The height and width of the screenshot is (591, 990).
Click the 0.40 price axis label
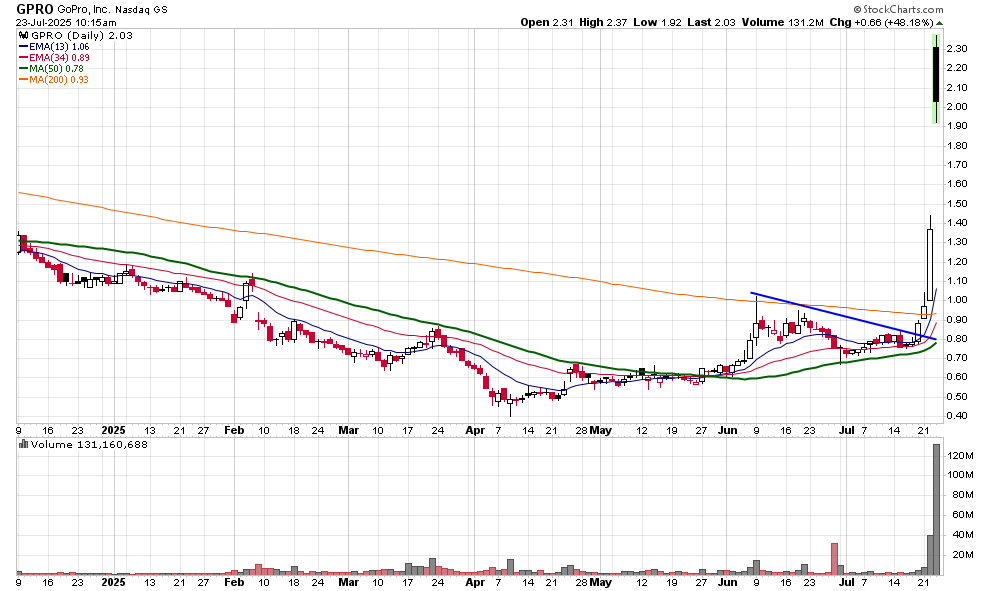tap(957, 415)
